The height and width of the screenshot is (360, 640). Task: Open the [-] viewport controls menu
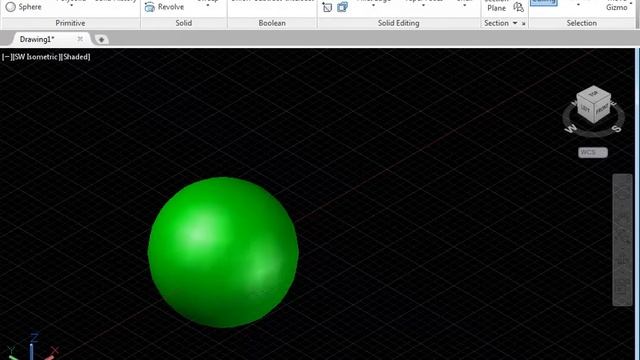pyautogui.click(x=6, y=57)
